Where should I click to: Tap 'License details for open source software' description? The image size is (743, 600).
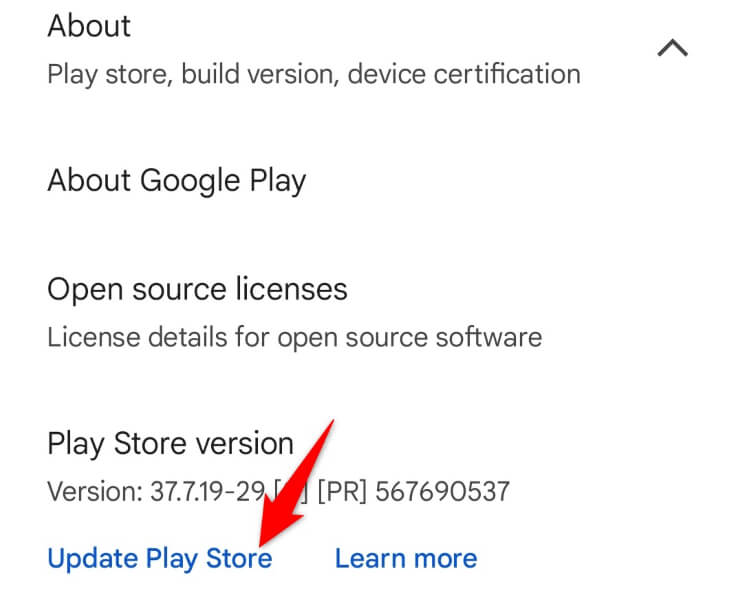(x=294, y=336)
